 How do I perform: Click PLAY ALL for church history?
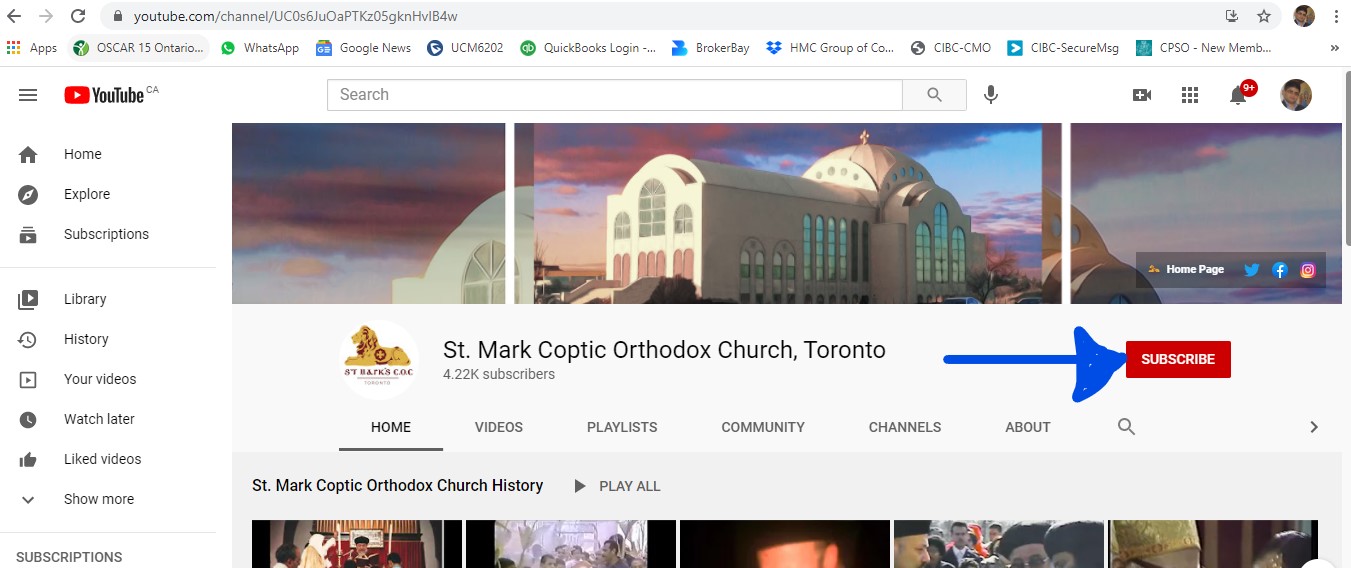click(x=616, y=486)
